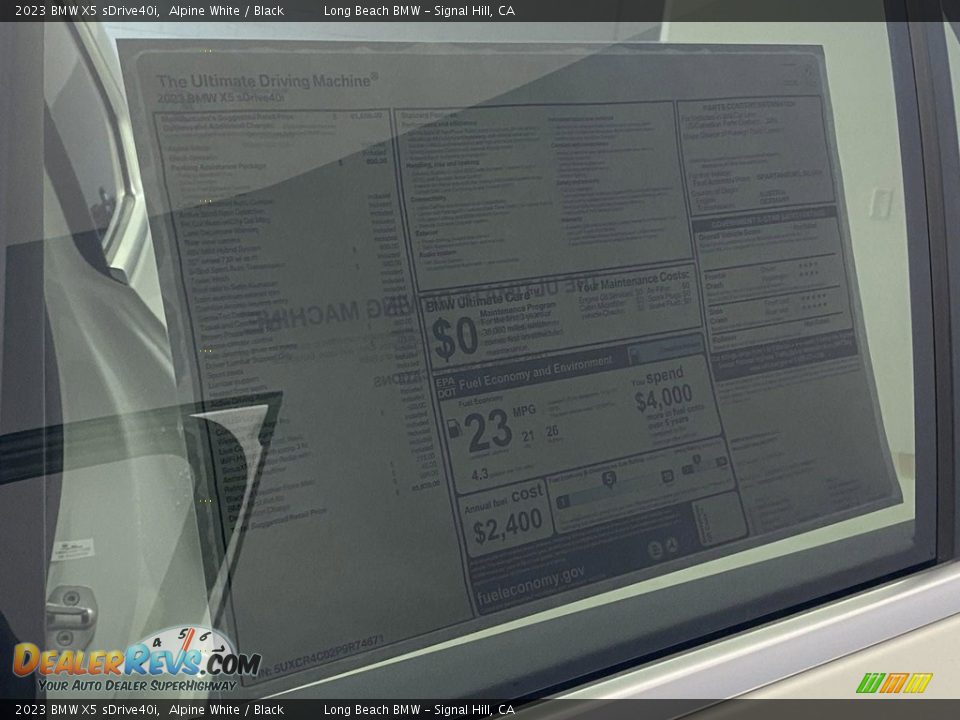Click "Long Beach BMW – Signal Hill, CA" bottom caption
Image resolution: width=960 pixels, height=720 pixels.
click(419, 710)
